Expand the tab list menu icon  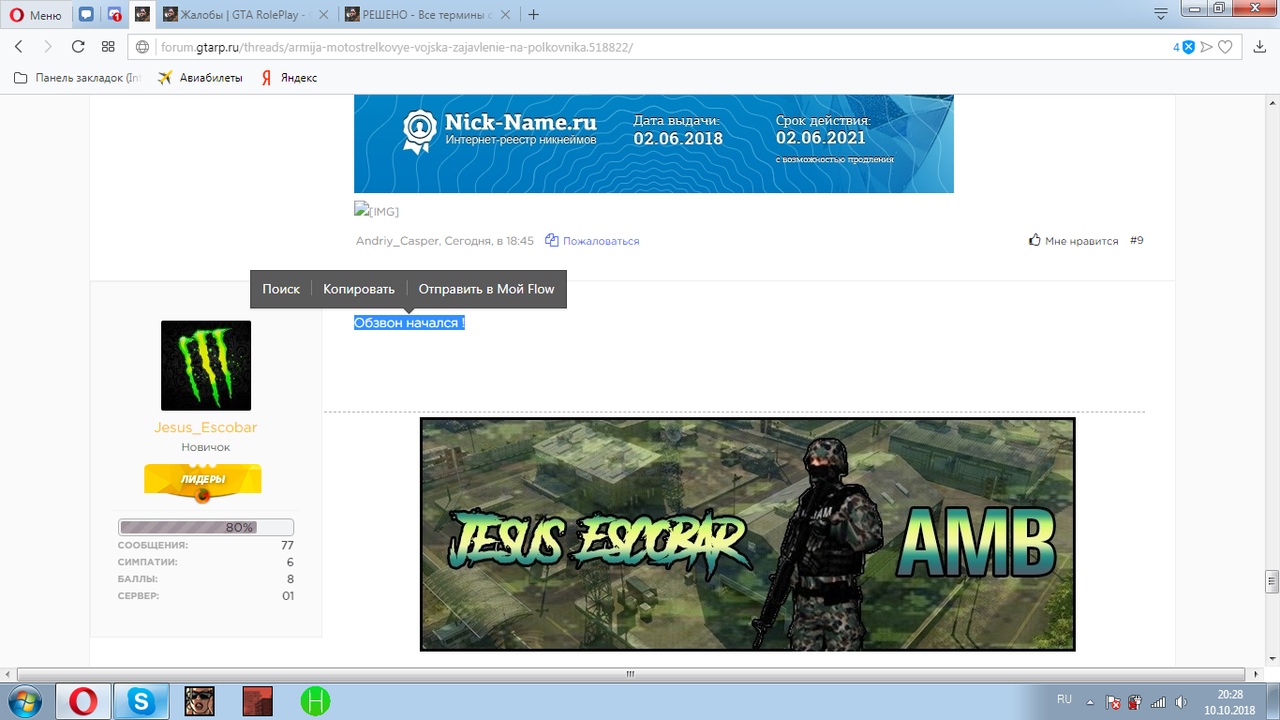click(1161, 15)
